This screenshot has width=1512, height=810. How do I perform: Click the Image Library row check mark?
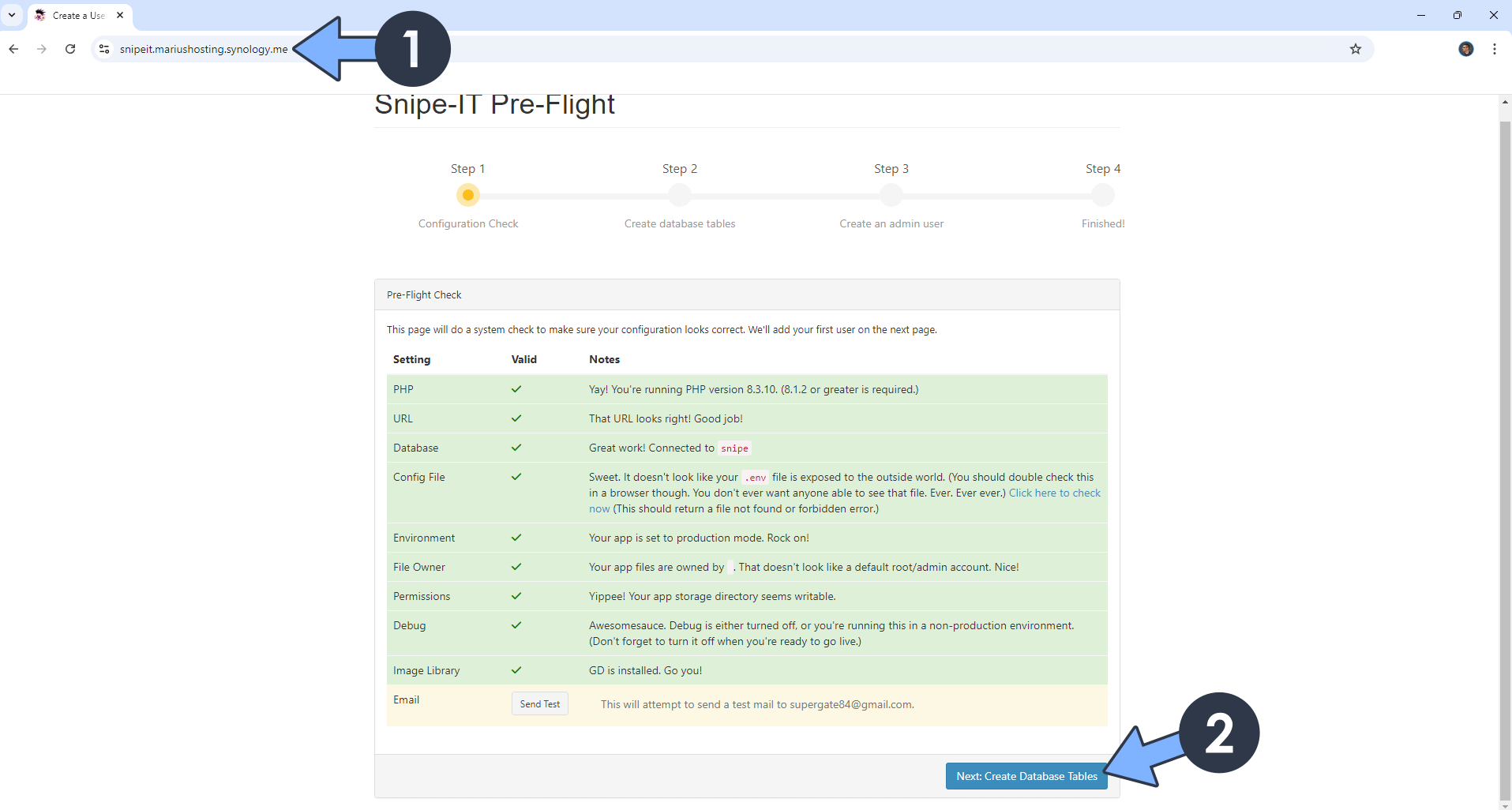click(x=516, y=670)
